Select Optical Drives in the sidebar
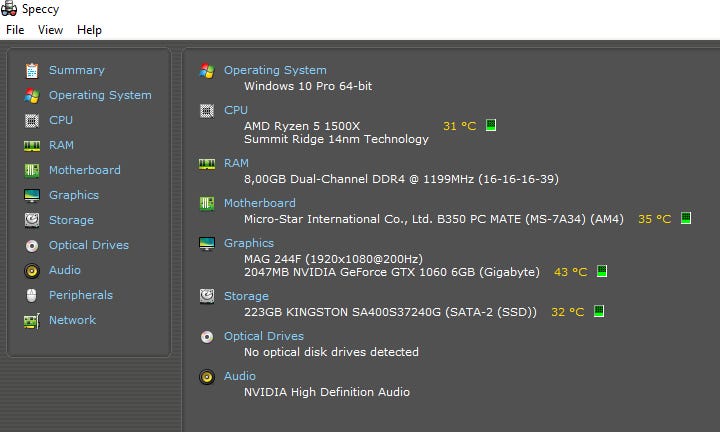The image size is (720, 432). (x=89, y=245)
